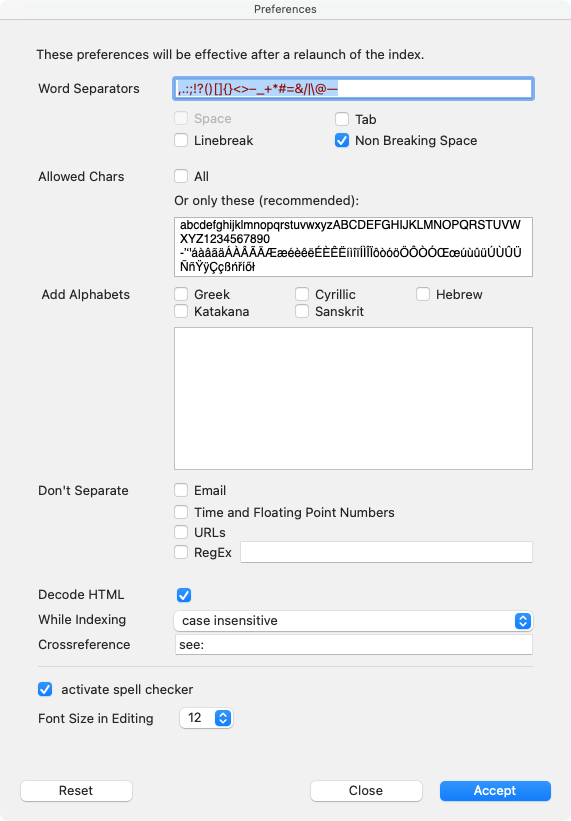Add the Greek alphabet
The width and height of the screenshot is (571, 821).
point(181,294)
